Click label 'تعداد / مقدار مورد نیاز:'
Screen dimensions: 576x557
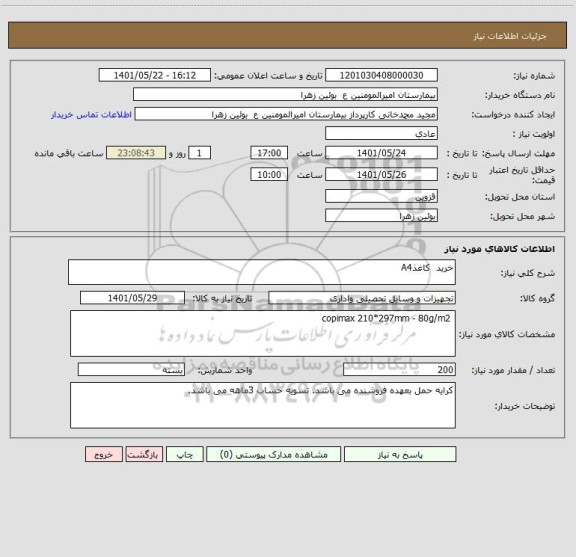[513, 370]
